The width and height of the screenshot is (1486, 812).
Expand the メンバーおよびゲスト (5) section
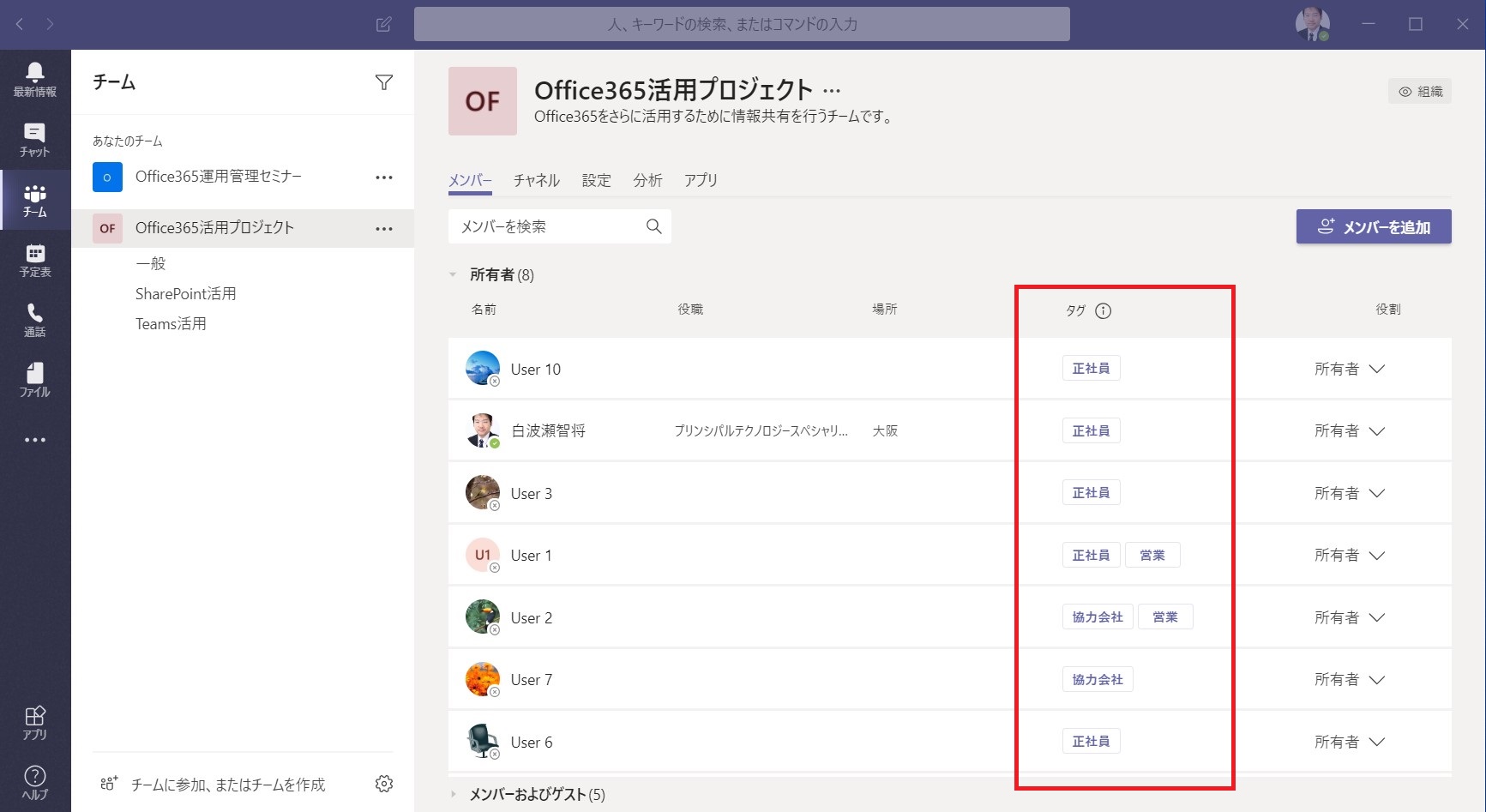[x=453, y=795]
